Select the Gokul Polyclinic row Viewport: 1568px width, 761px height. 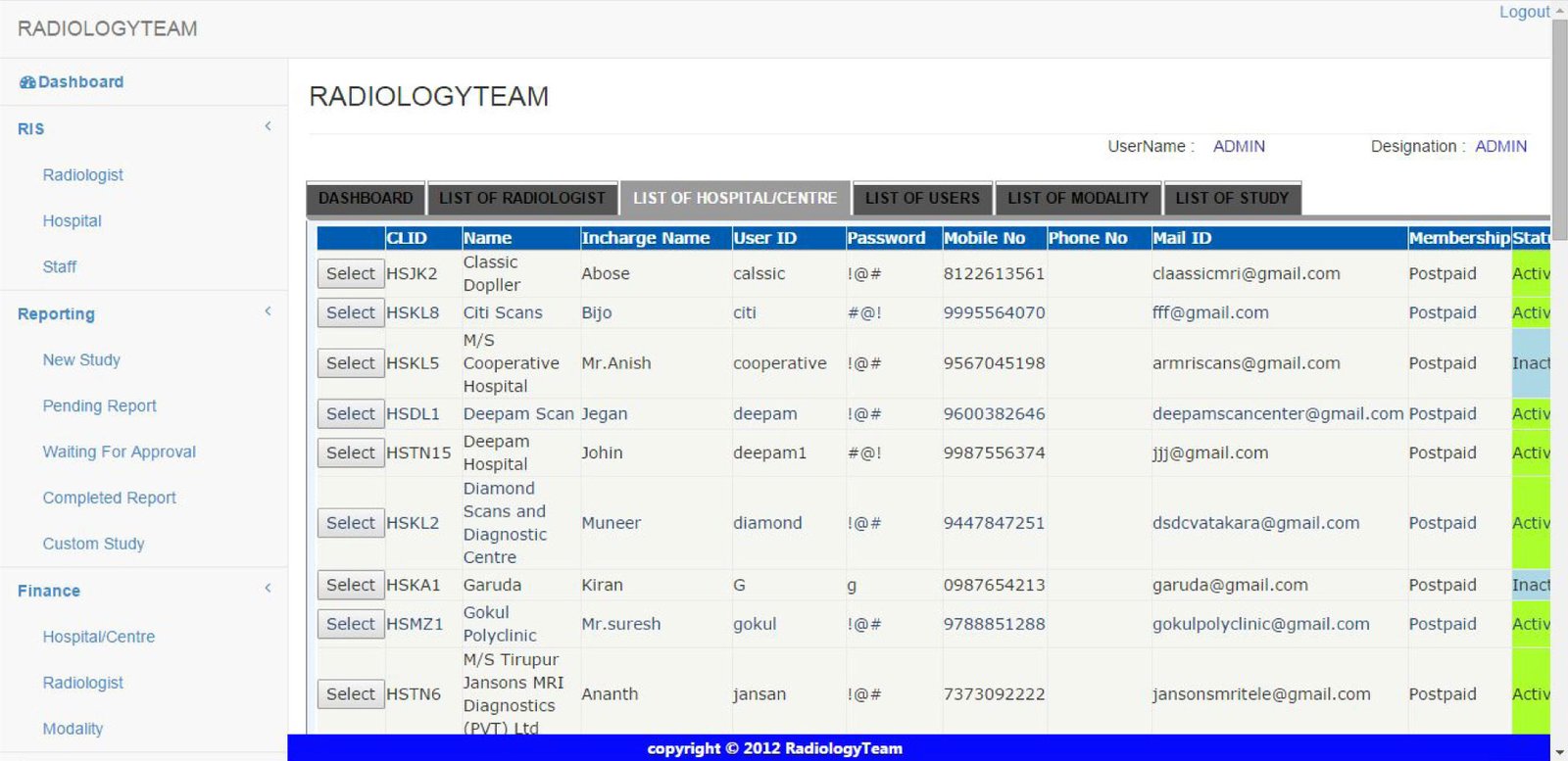[x=350, y=624]
